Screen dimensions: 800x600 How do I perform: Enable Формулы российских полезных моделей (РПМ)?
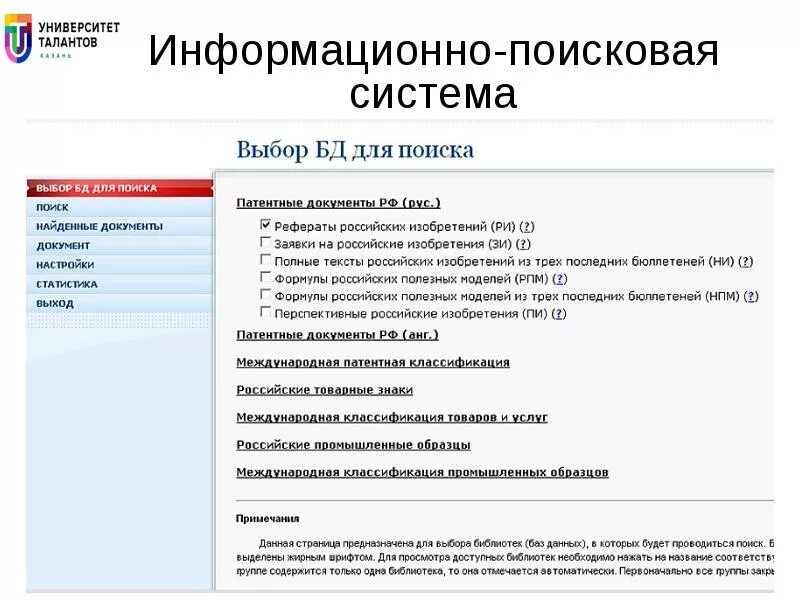point(265,277)
